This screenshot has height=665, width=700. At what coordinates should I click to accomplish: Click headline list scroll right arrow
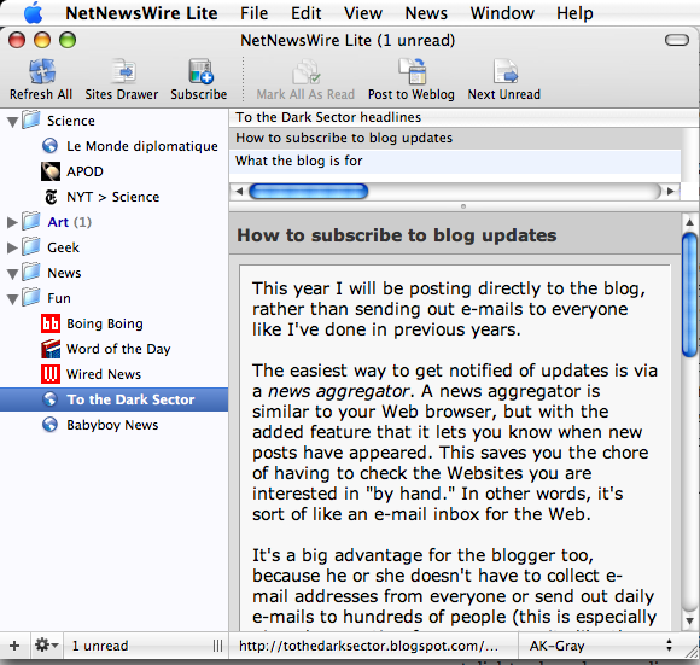click(670, 191)
